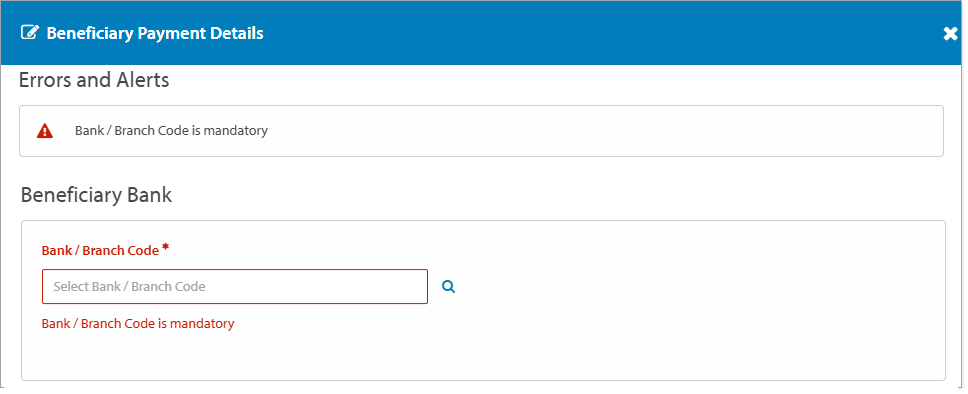968x394 pixels.
Task: Click the Errors and Alerts heading
Action: point(94,80)
